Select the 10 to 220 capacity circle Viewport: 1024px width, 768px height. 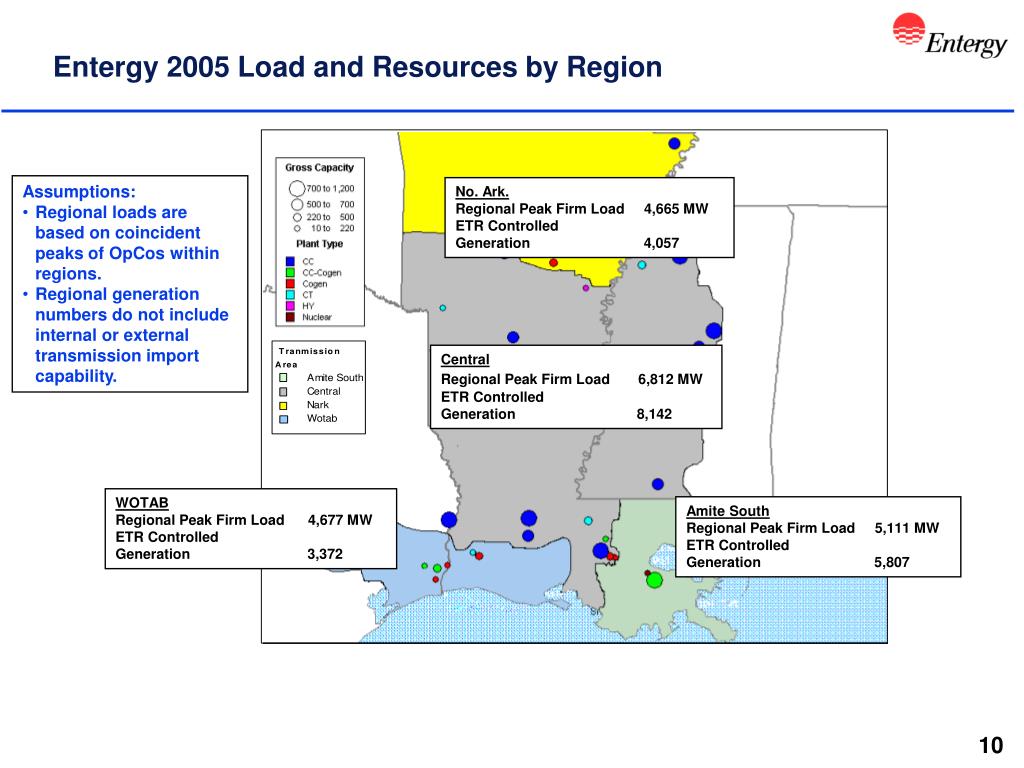[x=297, y=229]
